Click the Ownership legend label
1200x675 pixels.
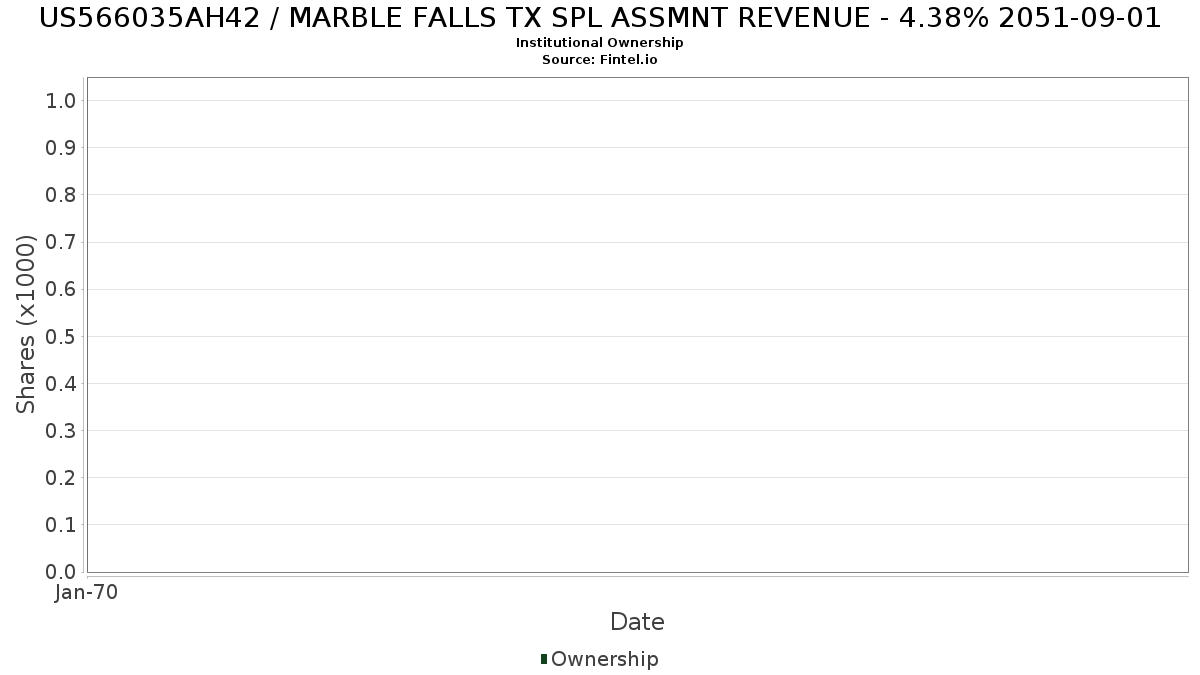pyautogui.click(x=604, y=659)
